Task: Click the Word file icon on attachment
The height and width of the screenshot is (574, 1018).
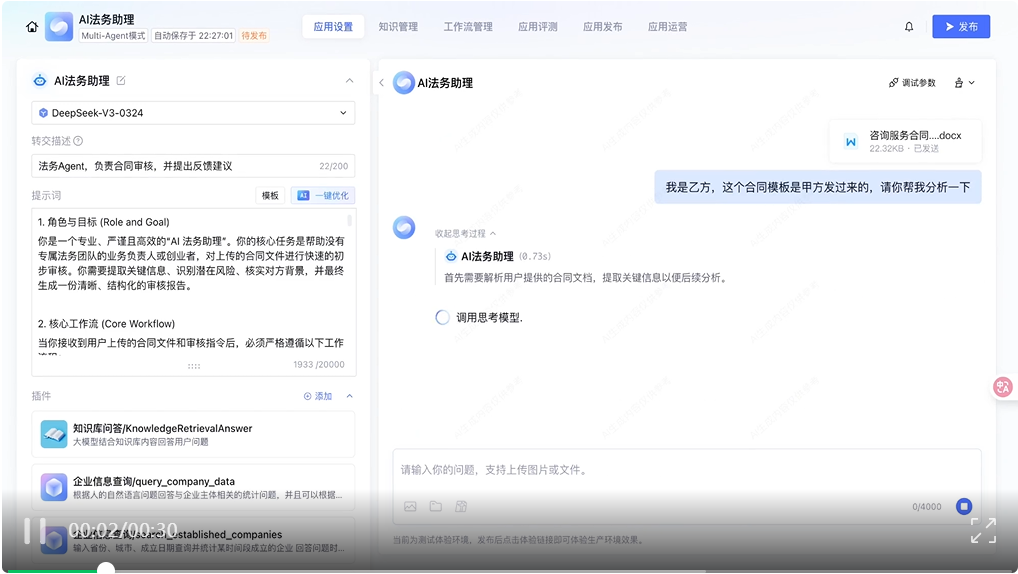Action: [850, 141]
